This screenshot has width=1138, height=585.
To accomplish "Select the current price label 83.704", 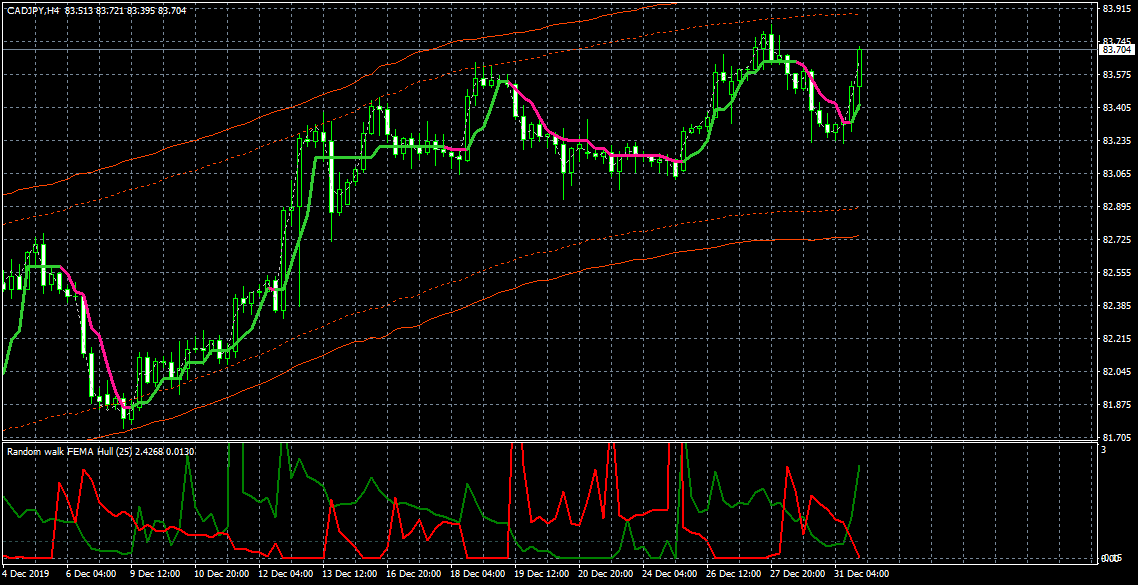I will point(1116,49).
